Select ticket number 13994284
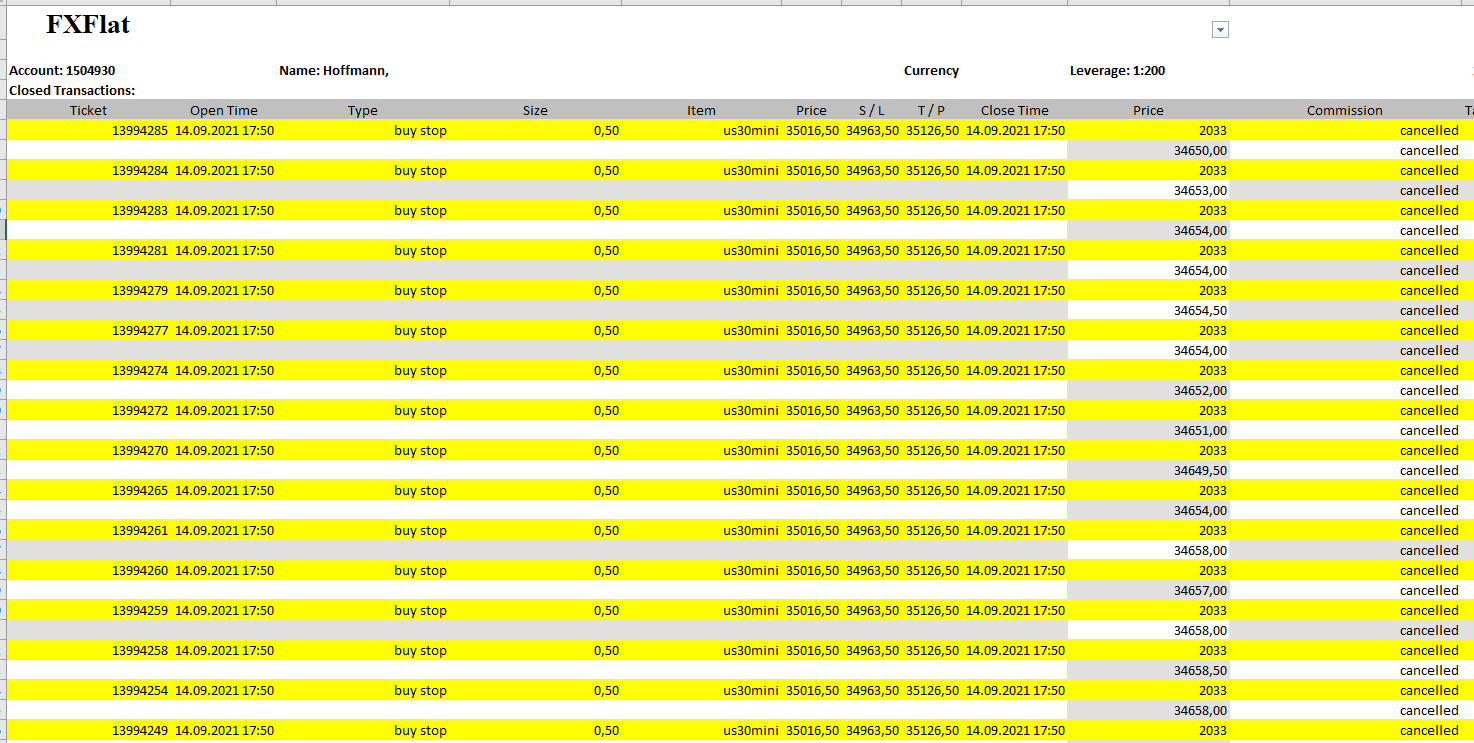The height and width of the screenshot is (743, 1474). point(140,171)
